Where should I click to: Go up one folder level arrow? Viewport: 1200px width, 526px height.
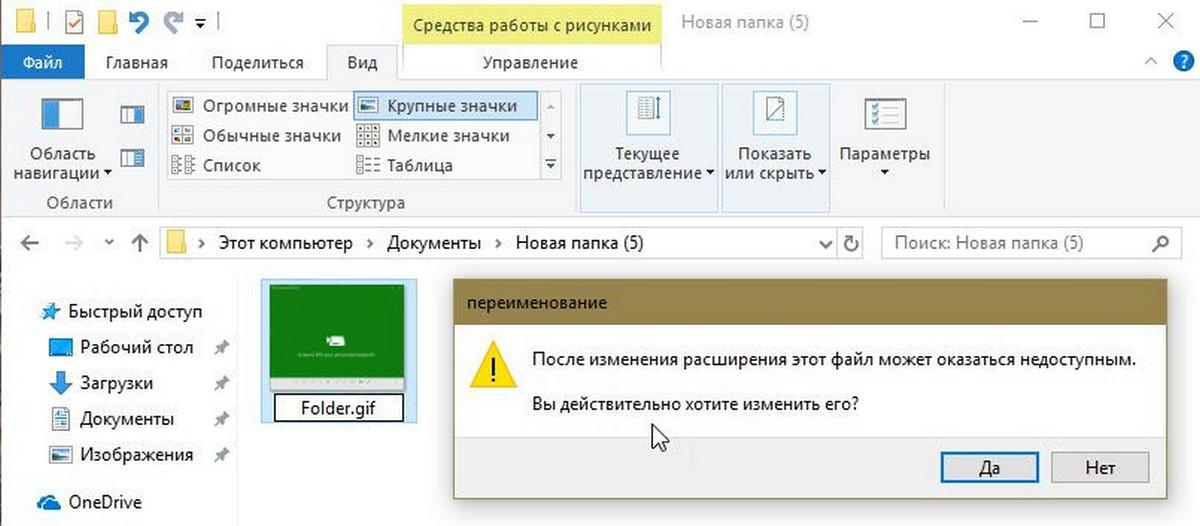(140, 243)
